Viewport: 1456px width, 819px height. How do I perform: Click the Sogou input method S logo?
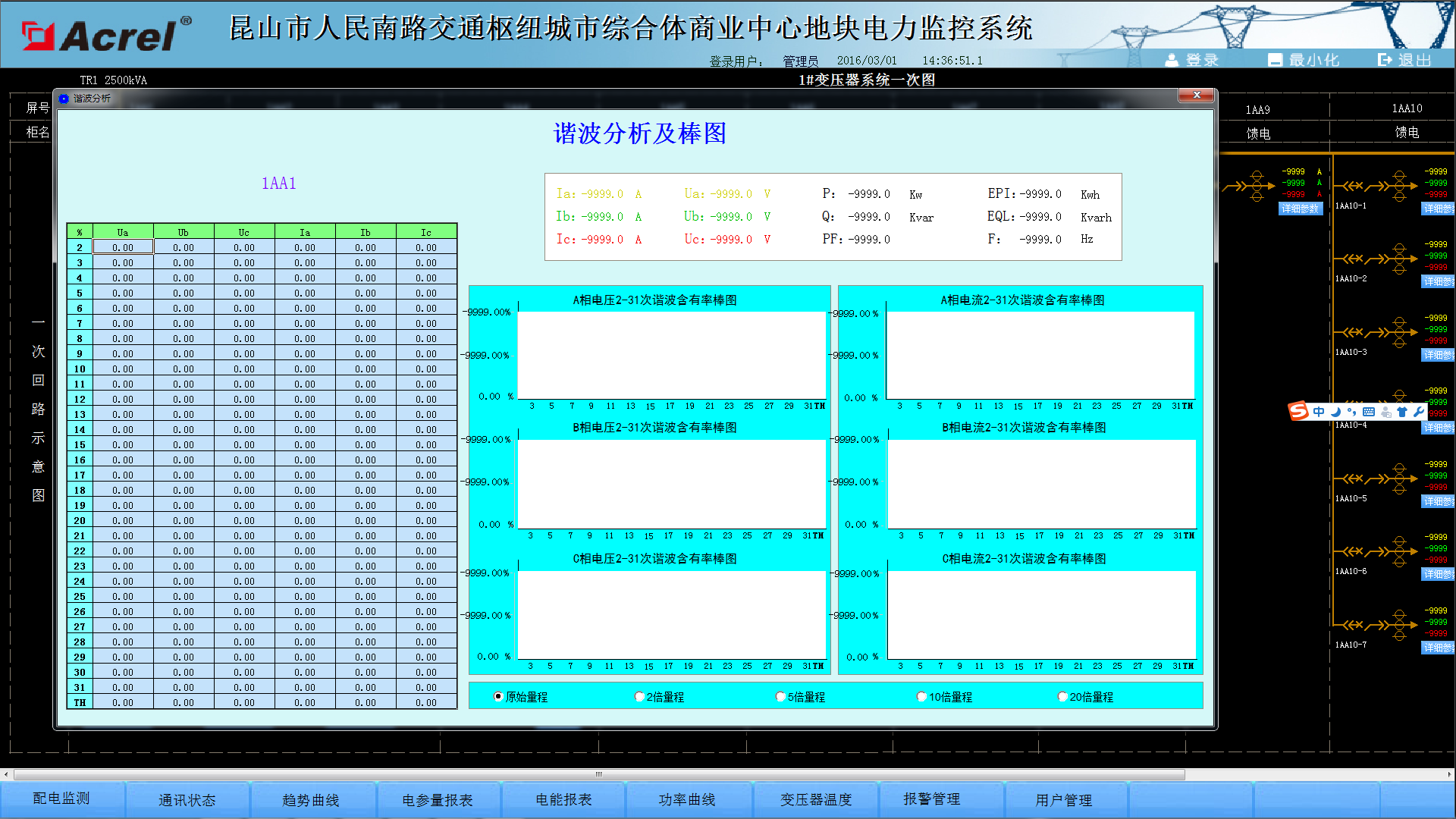(x=1298, y=412)
